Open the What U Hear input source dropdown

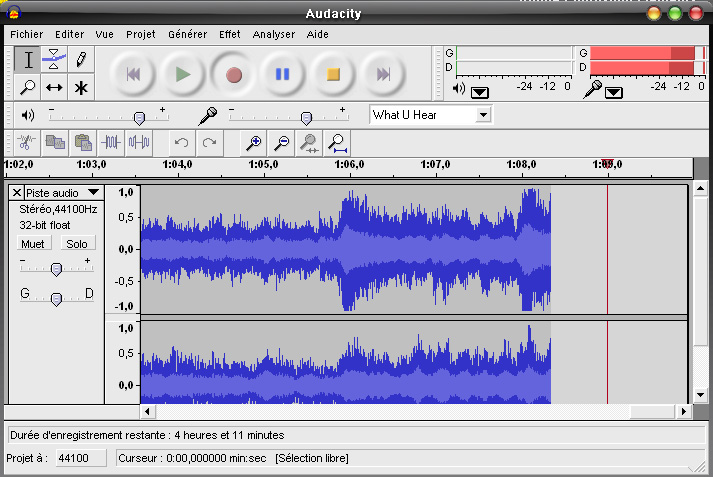point(483,115)
